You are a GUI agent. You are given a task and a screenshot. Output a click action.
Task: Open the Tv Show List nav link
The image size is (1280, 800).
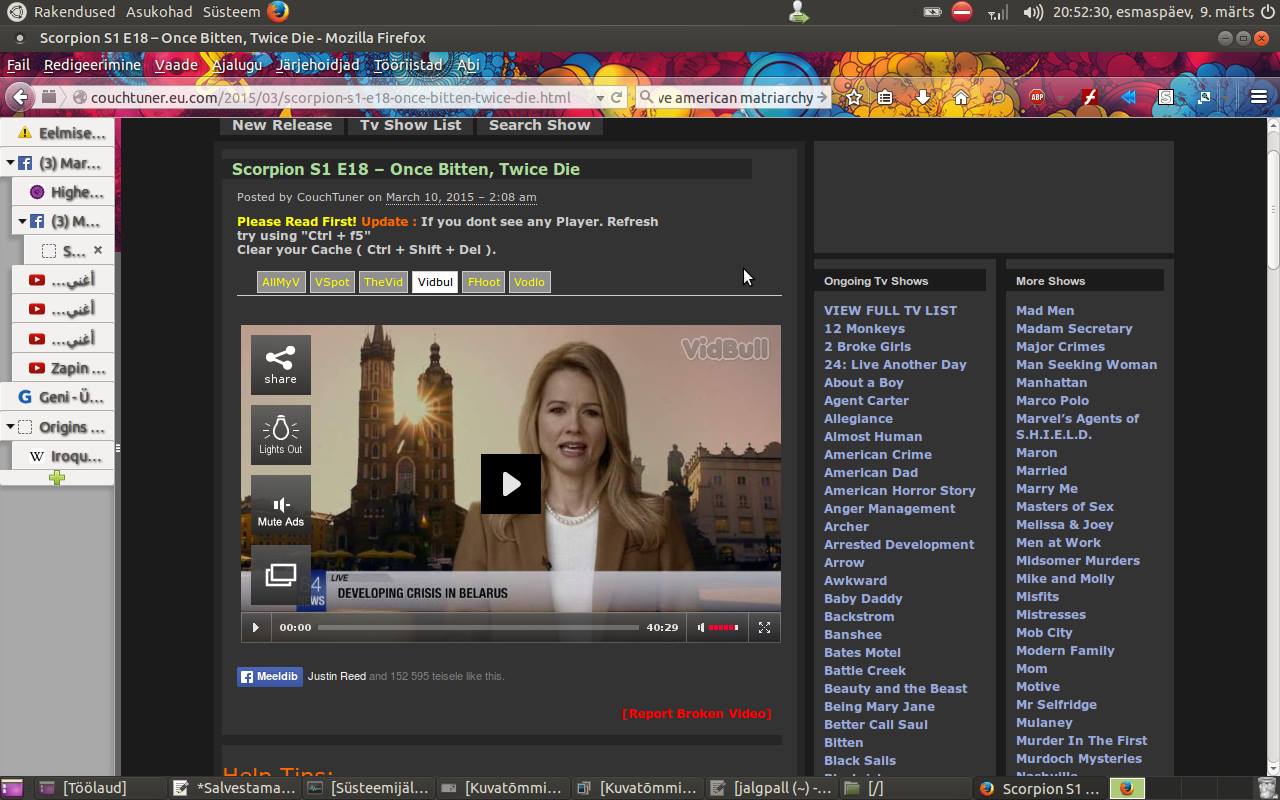click(x=411, y=125)
